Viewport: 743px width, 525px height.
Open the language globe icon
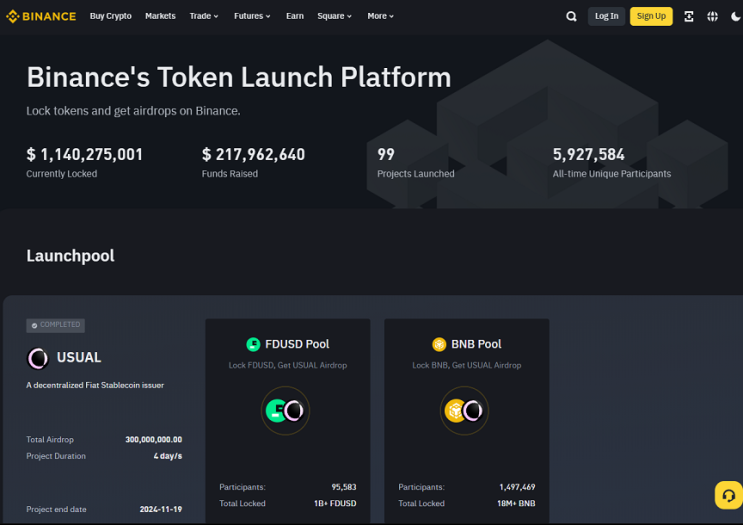[712, 17]
